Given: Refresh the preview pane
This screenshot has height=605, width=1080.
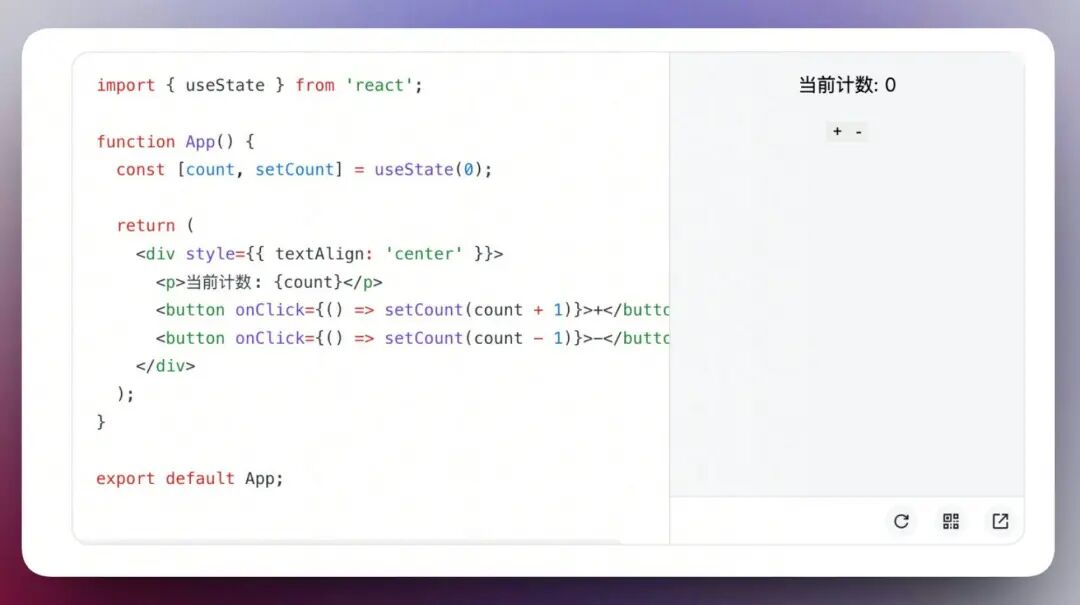Looking at the screenshot, I should pyautogui.click(x=901, y=521).
